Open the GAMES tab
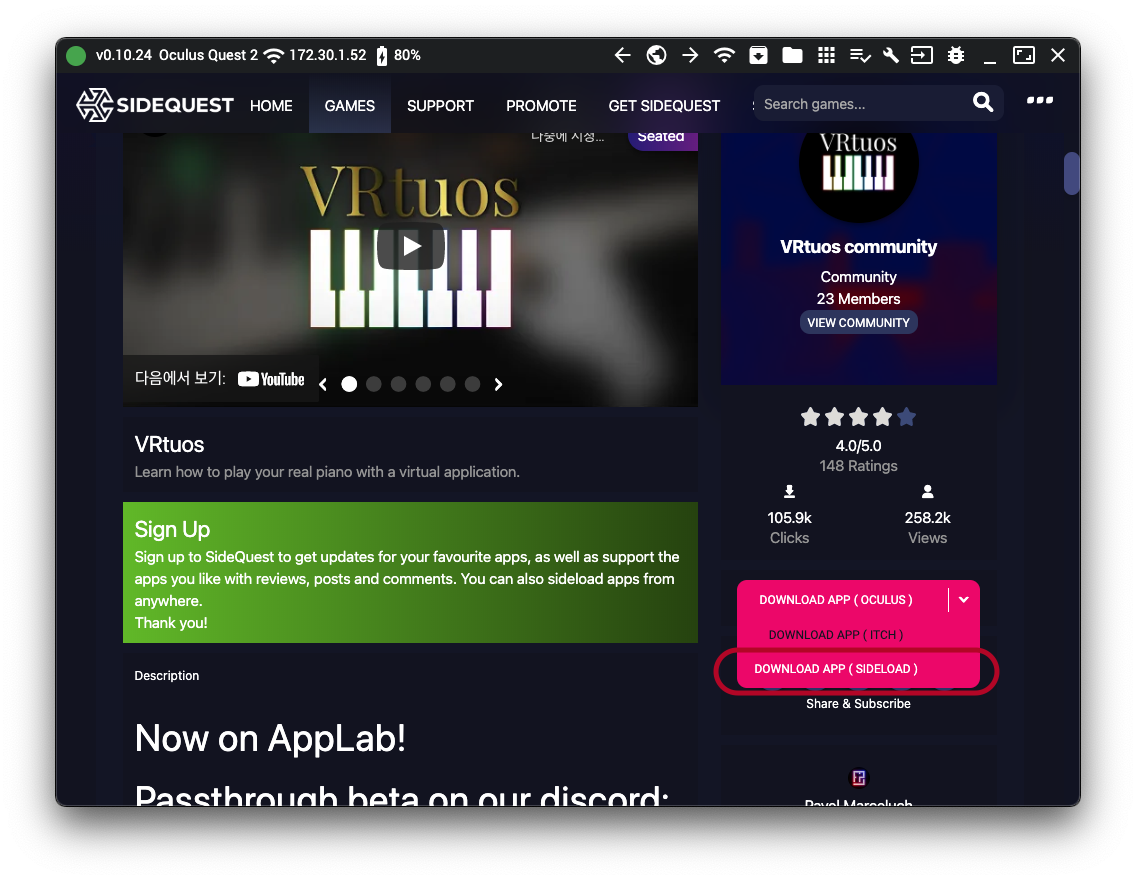The height and width of the screenshot is (880, 1136). click(350, 106)
